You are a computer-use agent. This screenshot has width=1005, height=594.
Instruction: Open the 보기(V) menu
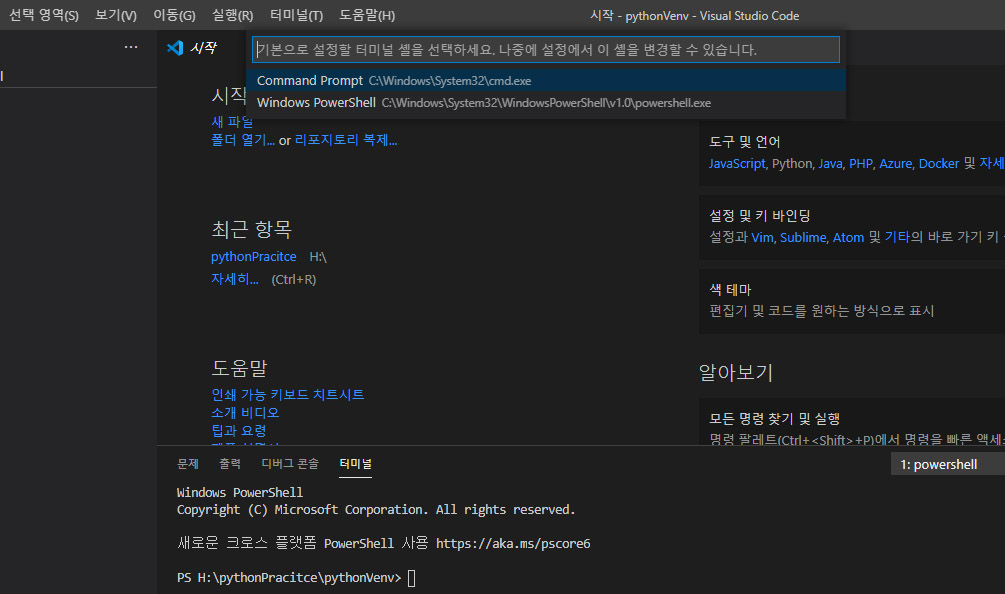click(x=115, y=15)
